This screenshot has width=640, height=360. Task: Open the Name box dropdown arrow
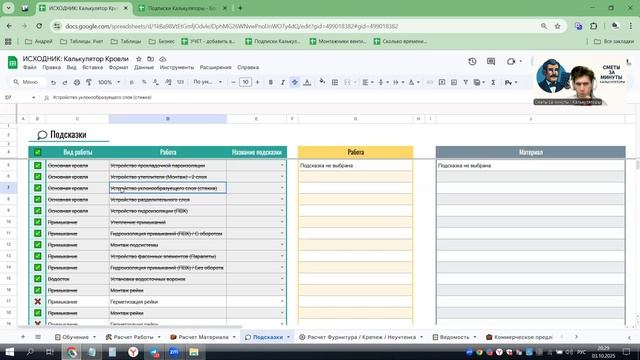click(x=33, y=98)
